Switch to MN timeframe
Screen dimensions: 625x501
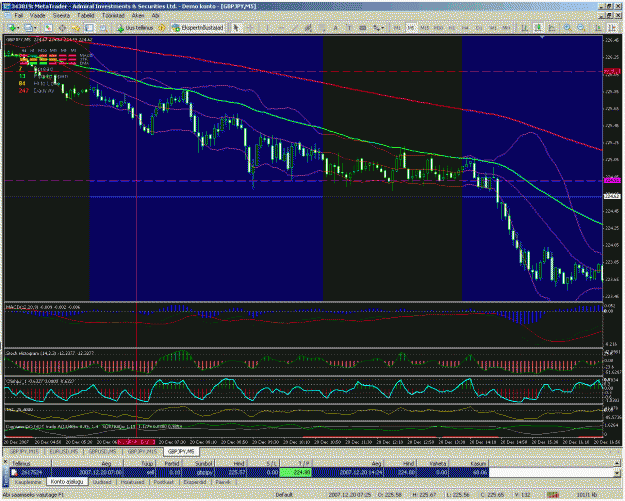[505, 28]
